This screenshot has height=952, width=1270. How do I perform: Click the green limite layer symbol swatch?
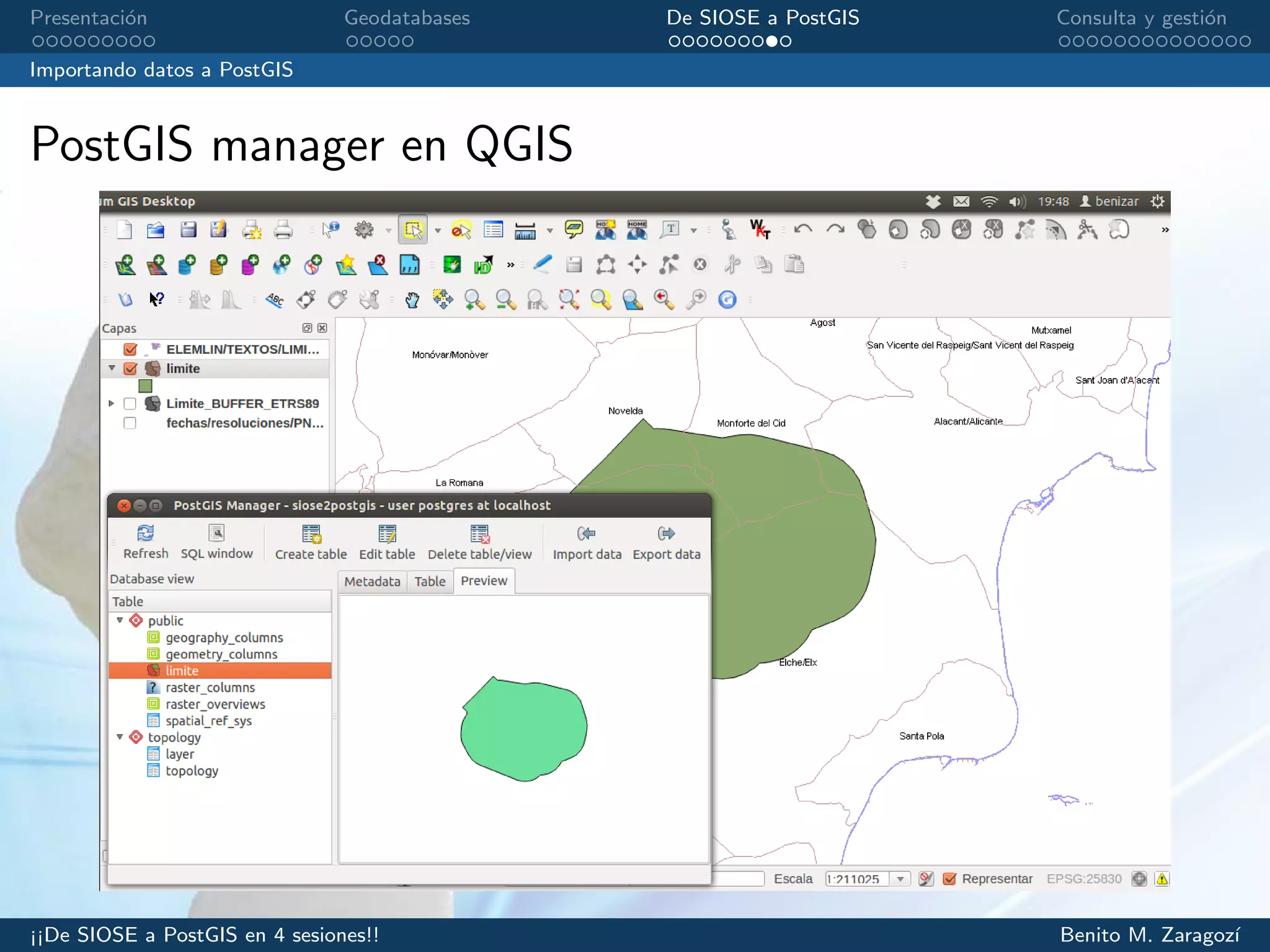[145, 386]
